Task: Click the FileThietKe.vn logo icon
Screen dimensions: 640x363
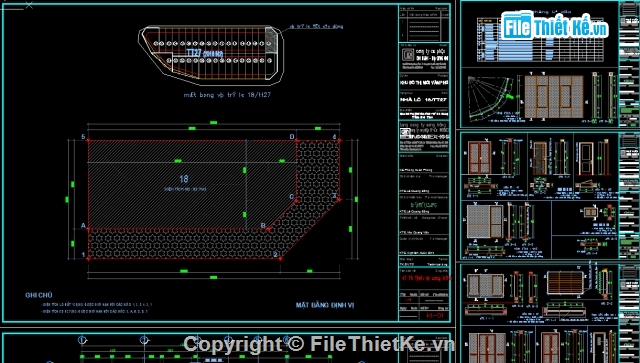Action: click(x=517, y=25)
